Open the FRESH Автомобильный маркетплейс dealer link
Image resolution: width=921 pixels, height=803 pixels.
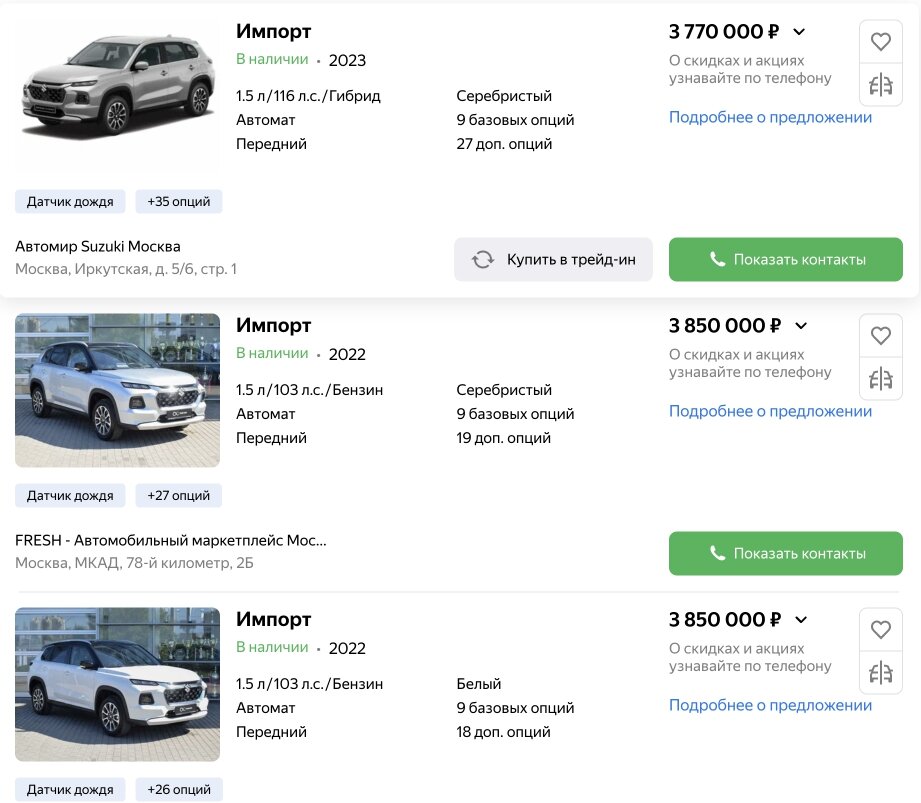tap(171, 541)
